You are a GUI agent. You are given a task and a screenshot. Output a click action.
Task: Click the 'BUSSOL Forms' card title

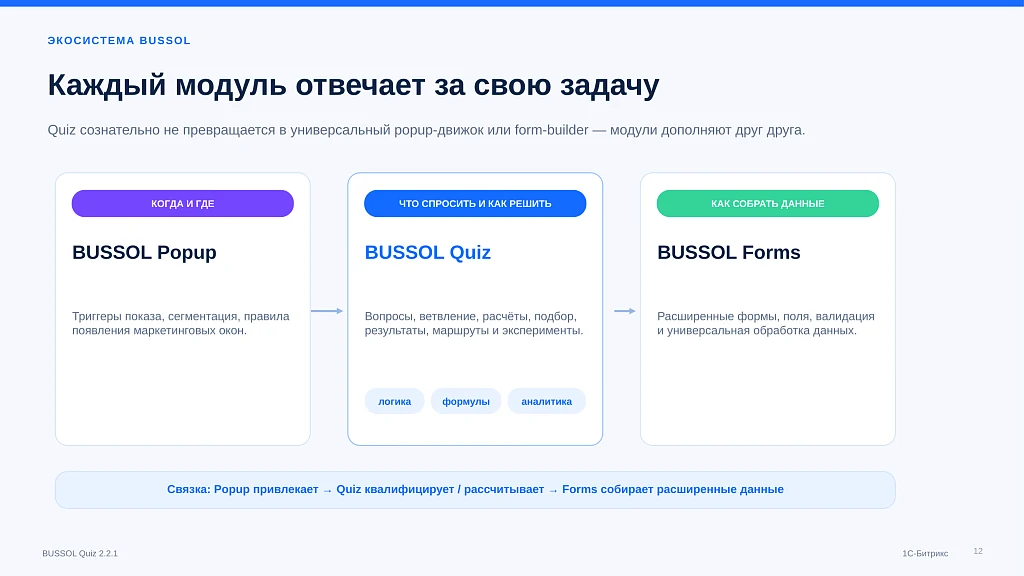(x=729, y=252)
